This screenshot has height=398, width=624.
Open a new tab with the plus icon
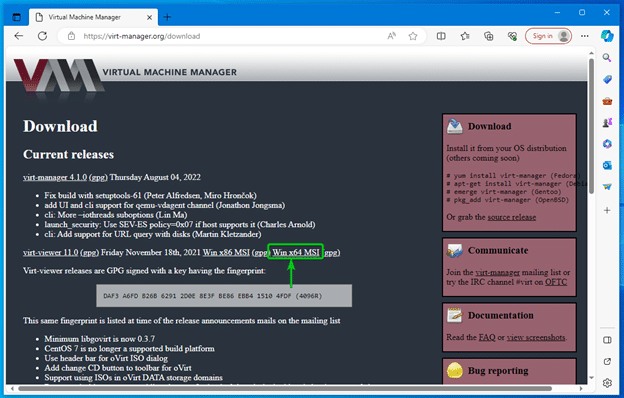[167, 17]
